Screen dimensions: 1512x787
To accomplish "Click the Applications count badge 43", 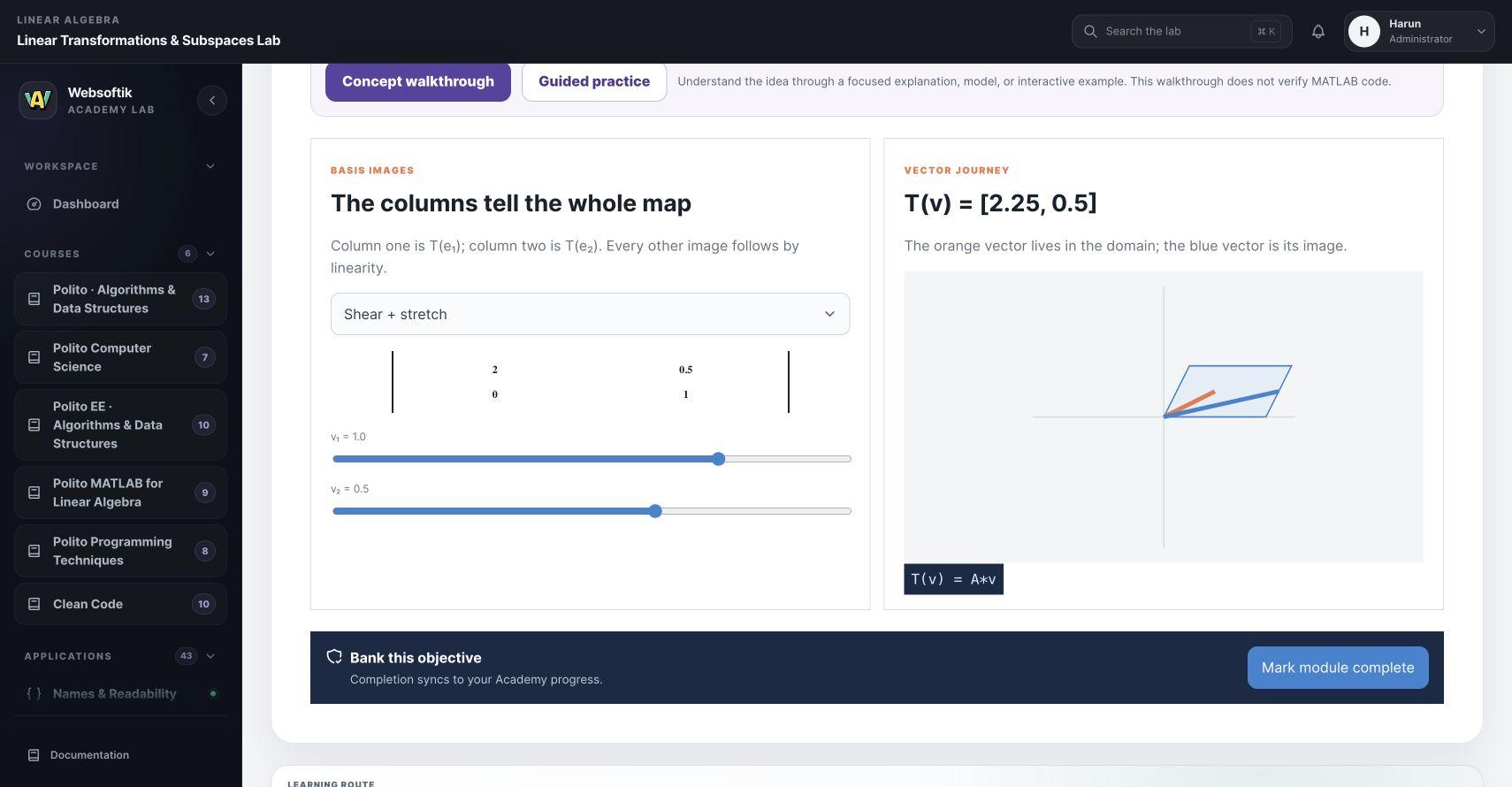I will pyautogui.click(x=186, y=656).
